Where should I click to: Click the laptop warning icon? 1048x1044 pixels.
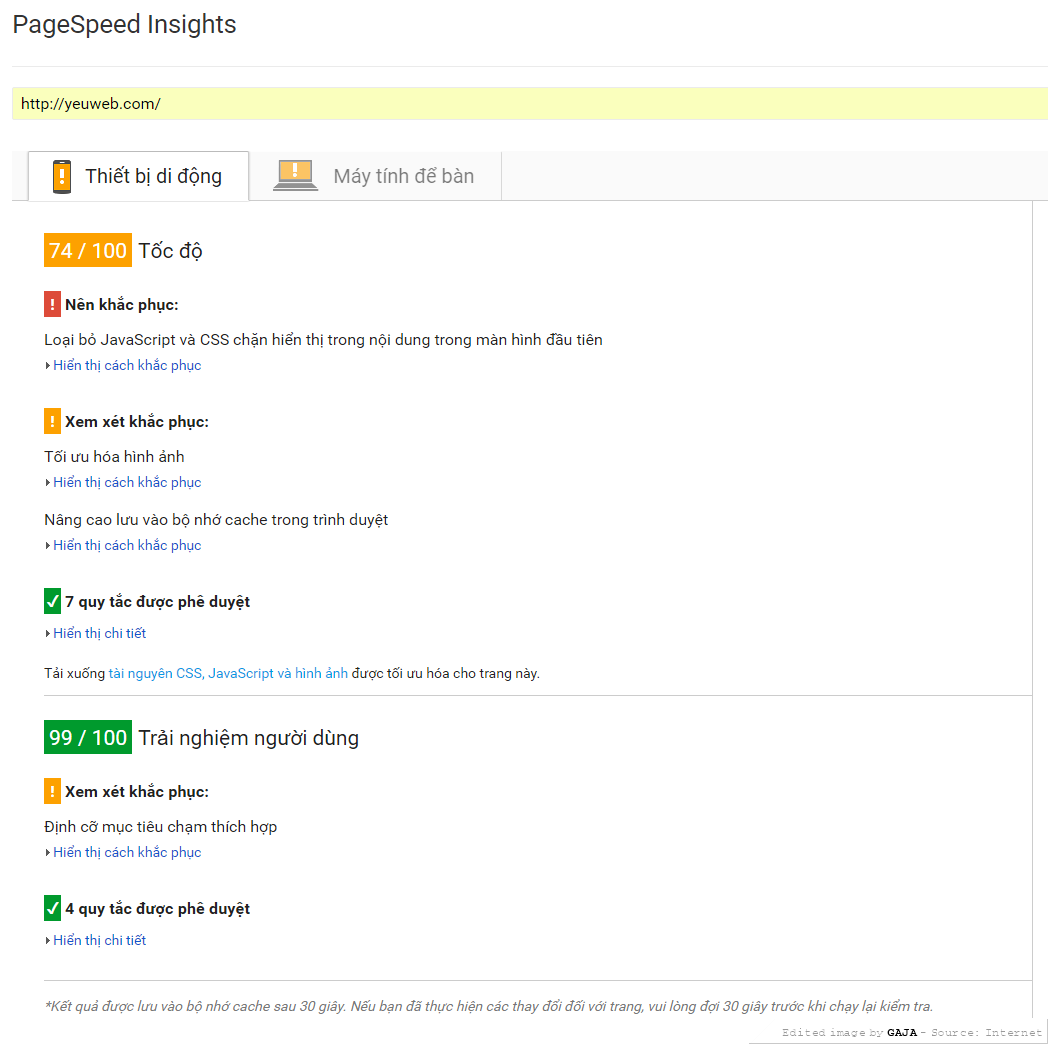(x=295, y=176)
